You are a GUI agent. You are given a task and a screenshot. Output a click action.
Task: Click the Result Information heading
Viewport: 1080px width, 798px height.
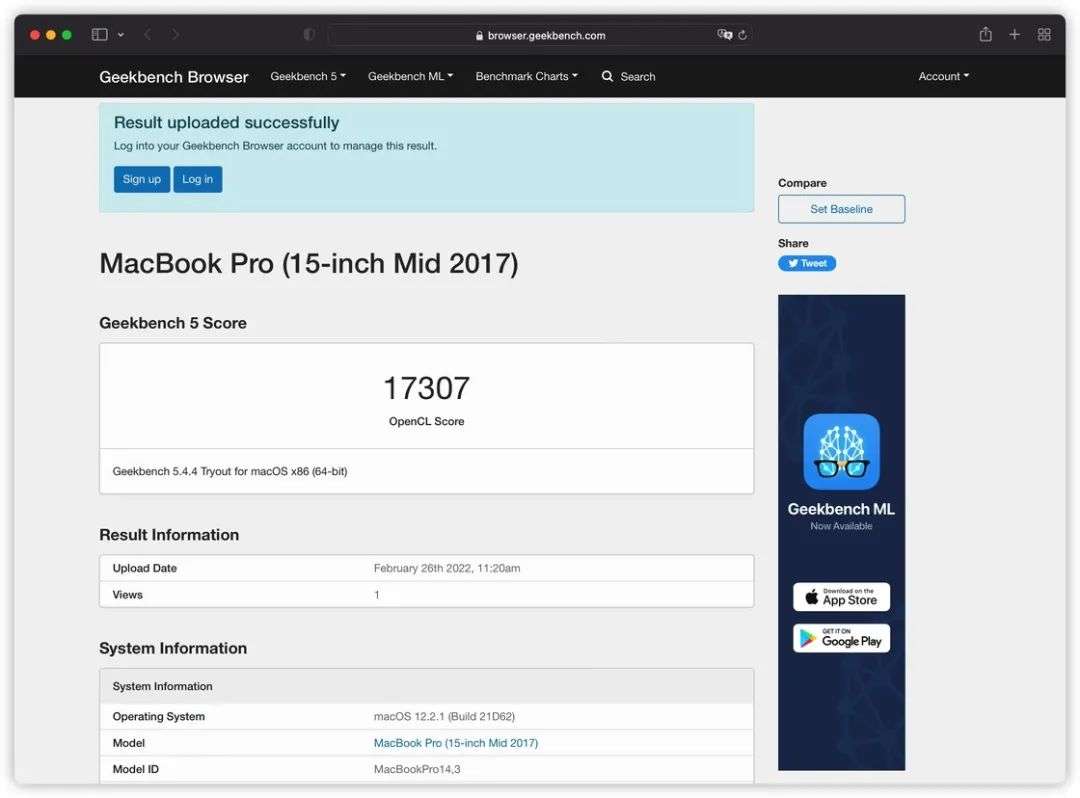(169, 535)
